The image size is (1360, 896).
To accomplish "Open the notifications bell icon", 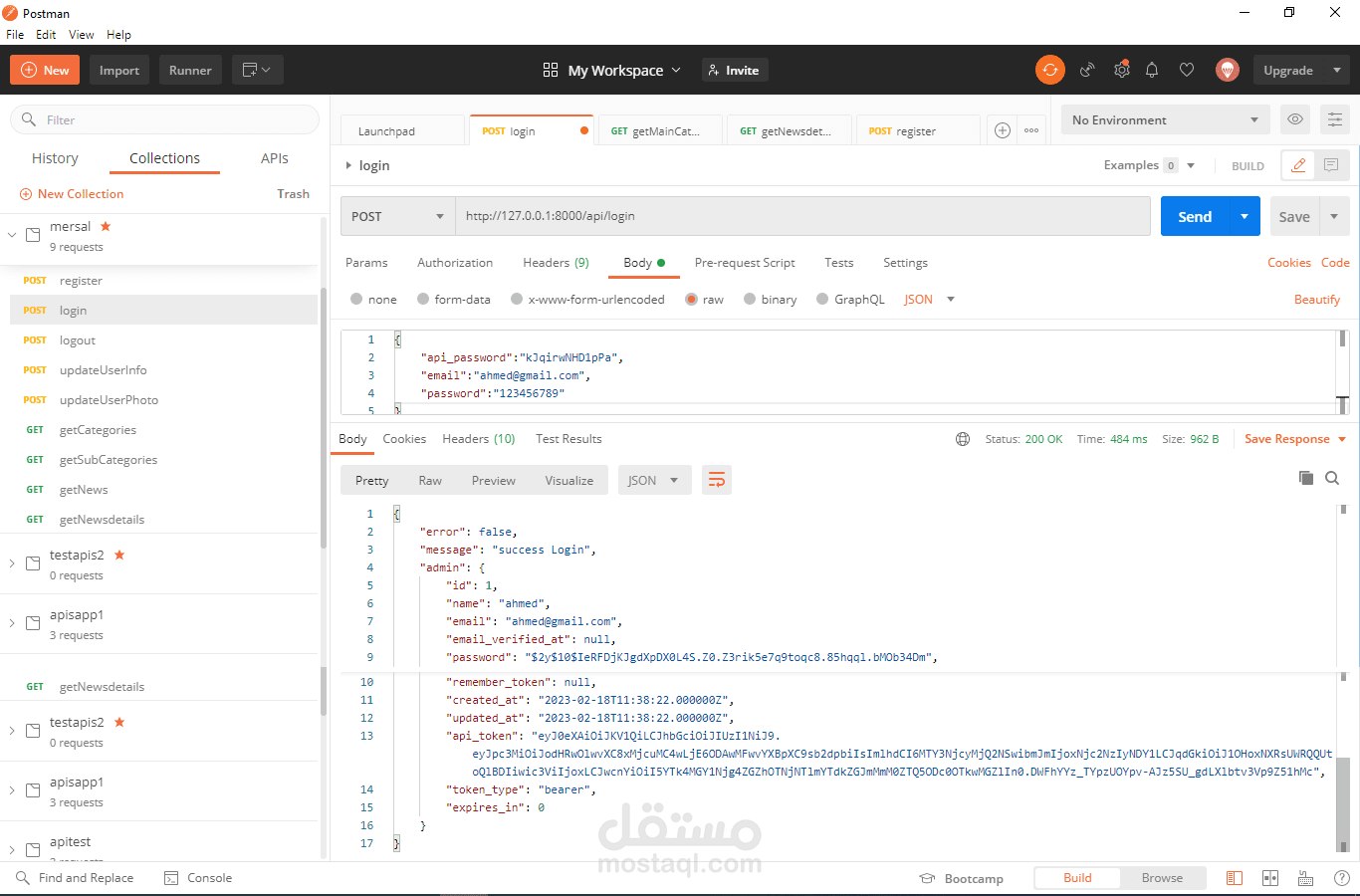I will point(1152,70).
